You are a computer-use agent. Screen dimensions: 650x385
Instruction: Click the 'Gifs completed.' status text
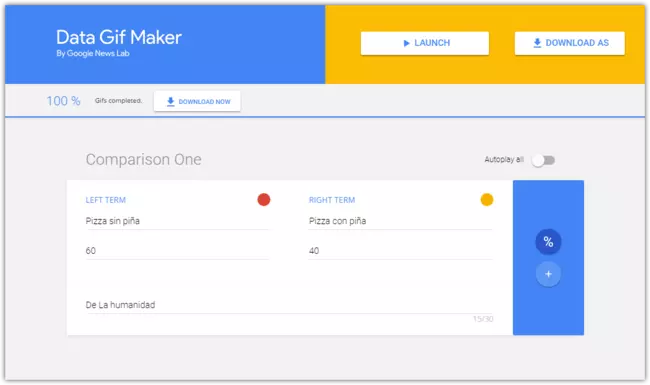pos(118,101)
